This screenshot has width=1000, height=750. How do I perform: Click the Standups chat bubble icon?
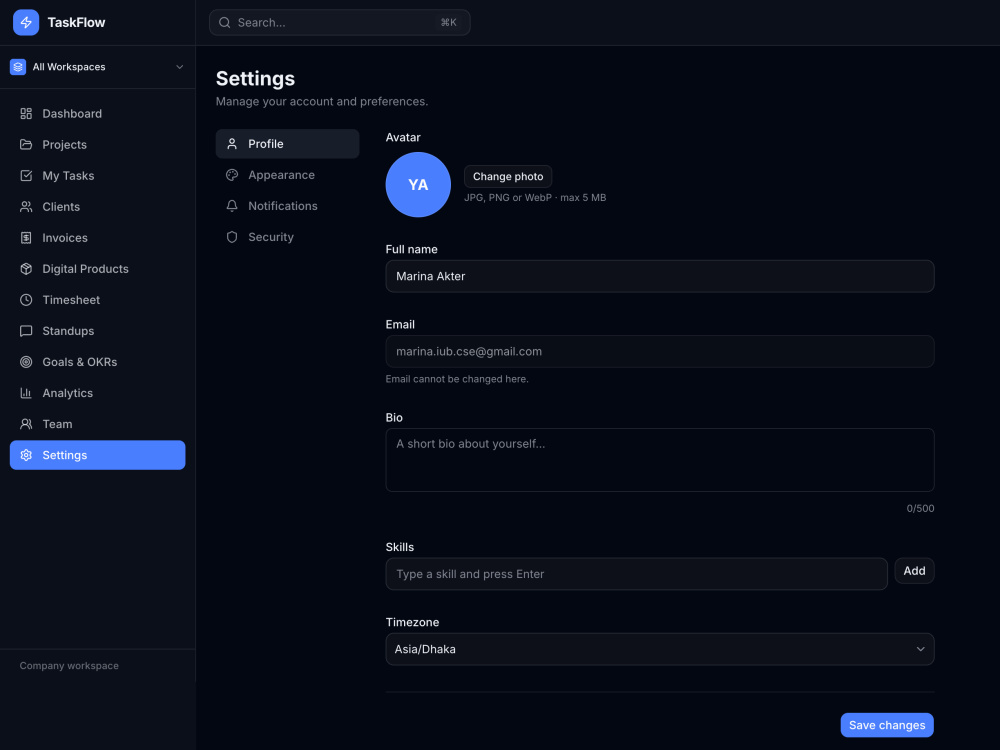pyautogui.click(x=26, y=331)
